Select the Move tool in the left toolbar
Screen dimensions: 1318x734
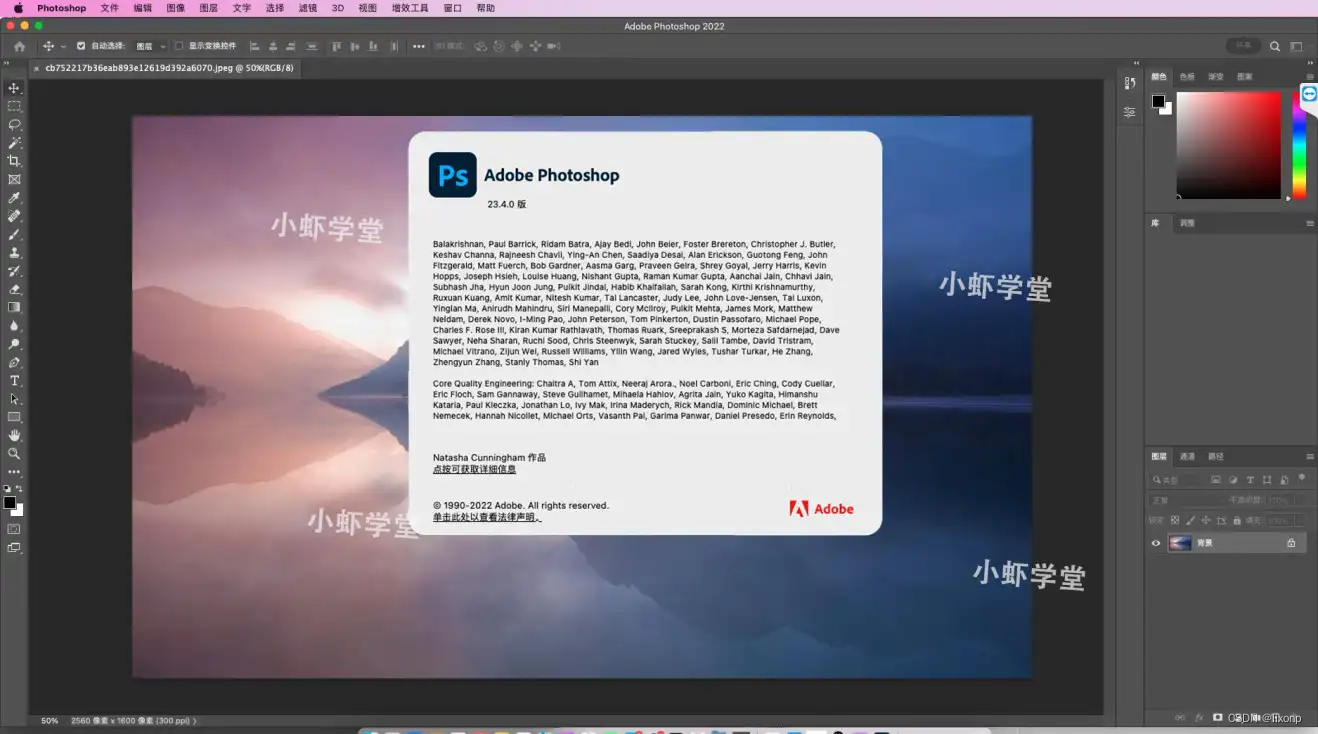[14, 88]
